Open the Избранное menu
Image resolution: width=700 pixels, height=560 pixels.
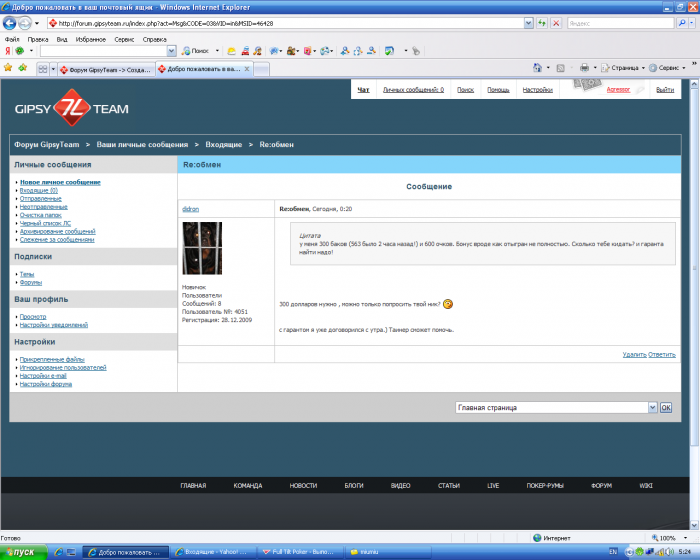pyautogui.click(x=91, y=39)
